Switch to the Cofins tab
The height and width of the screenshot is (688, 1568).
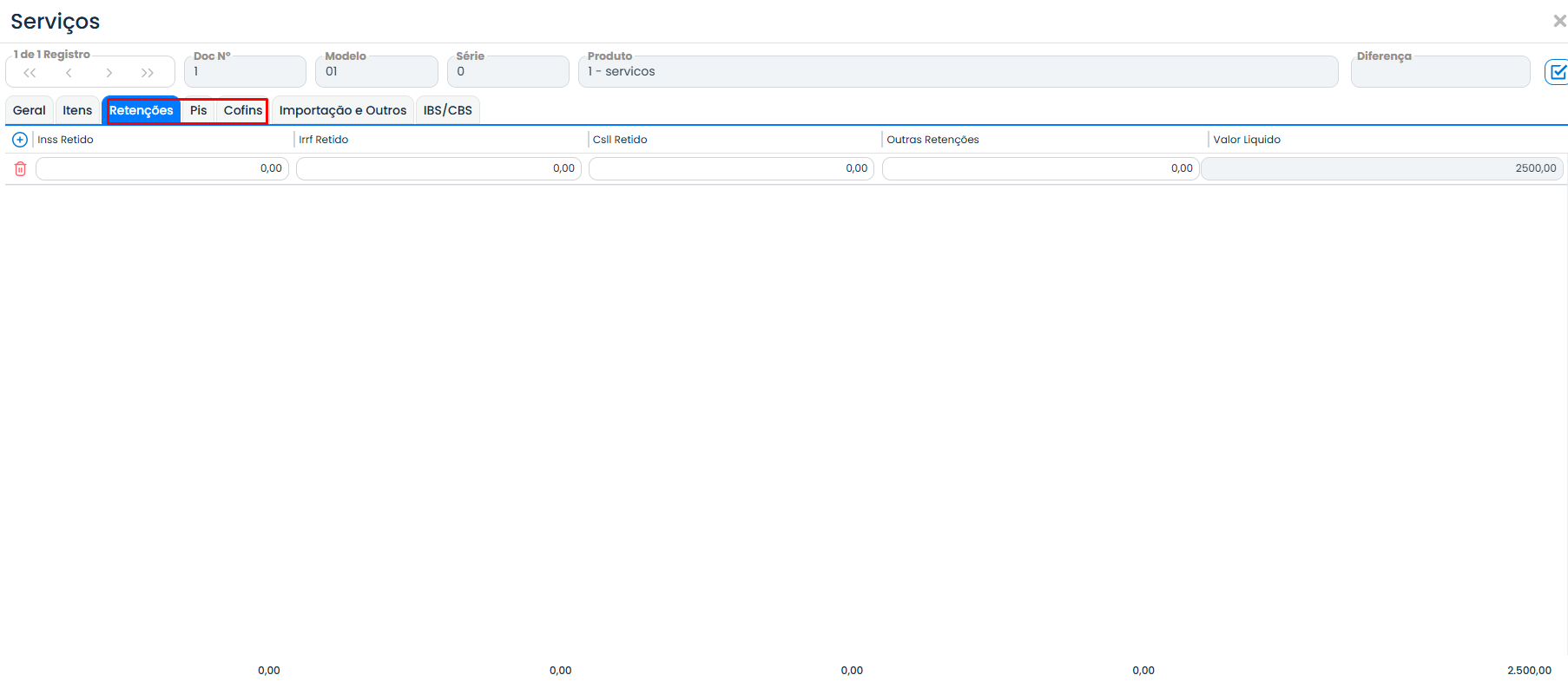(x=243, y=110)
